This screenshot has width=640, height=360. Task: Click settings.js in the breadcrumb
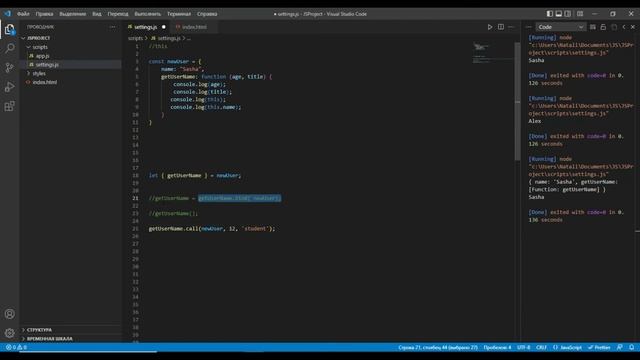click(169, 38)
